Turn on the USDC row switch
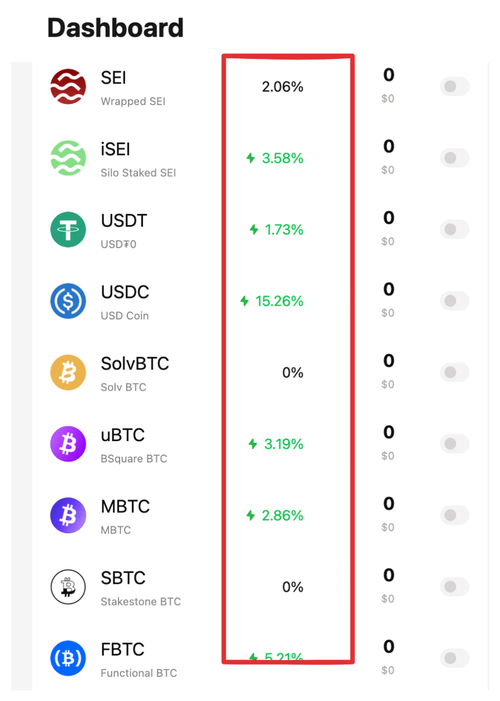 [454, 301]
